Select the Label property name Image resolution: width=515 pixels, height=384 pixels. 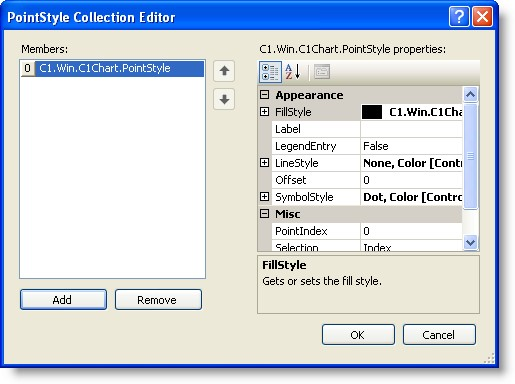pyautogui.click(x=316, y=129)
